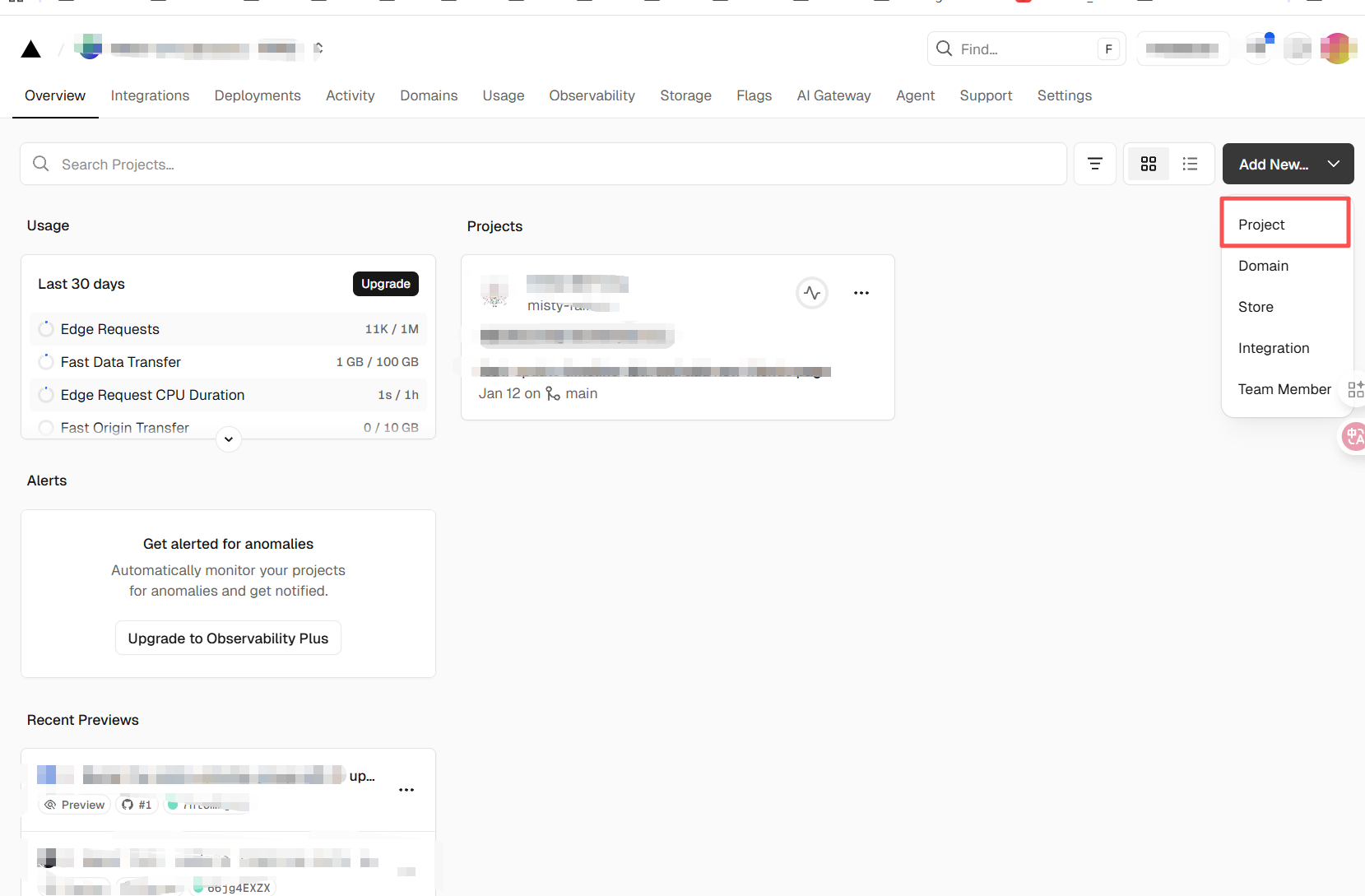Click Upgrade to Observability Plus
The width and height of the screenshot is (1365, 896).
(228, 638)
